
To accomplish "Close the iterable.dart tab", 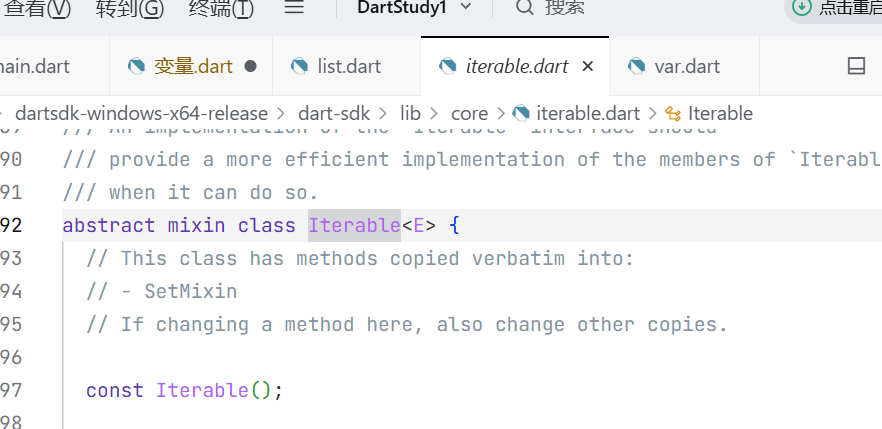I will click(588, 66).
